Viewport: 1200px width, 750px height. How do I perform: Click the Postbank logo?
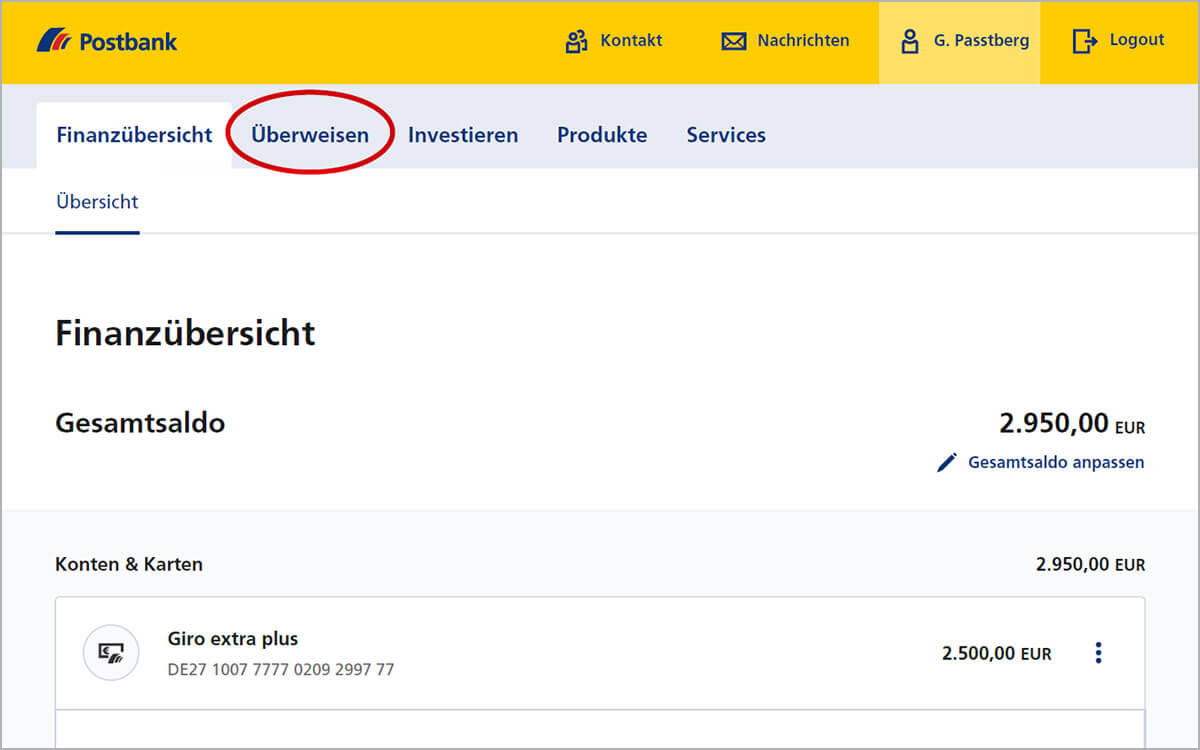(x=105, y=40)
